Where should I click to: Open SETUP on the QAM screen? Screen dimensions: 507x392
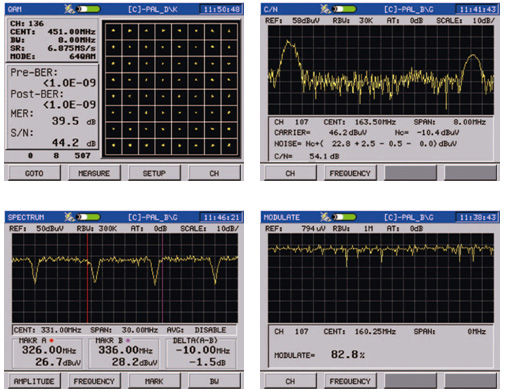(154, 173)
